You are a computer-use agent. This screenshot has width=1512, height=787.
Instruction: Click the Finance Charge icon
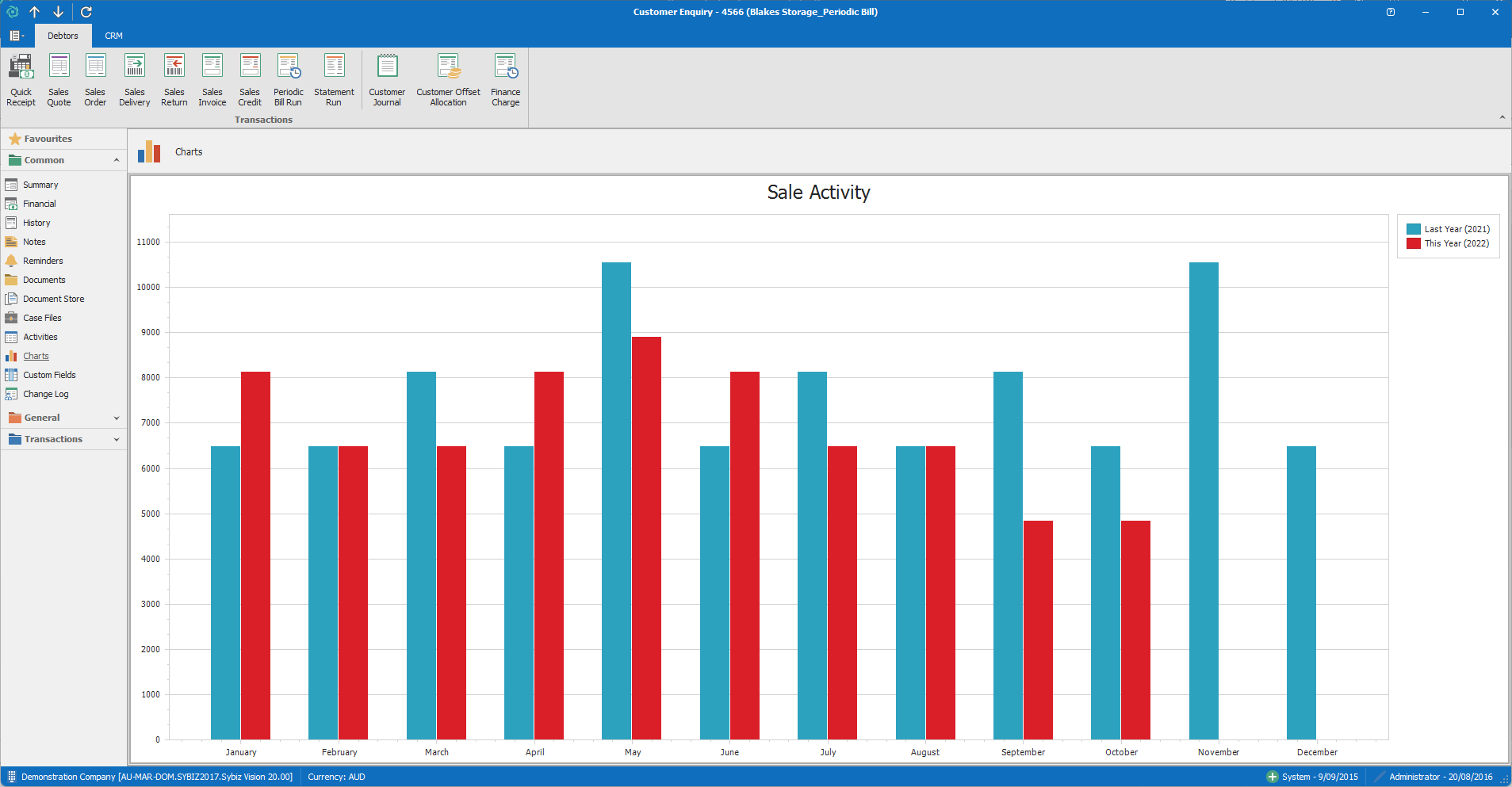click(x=505, y=79)
